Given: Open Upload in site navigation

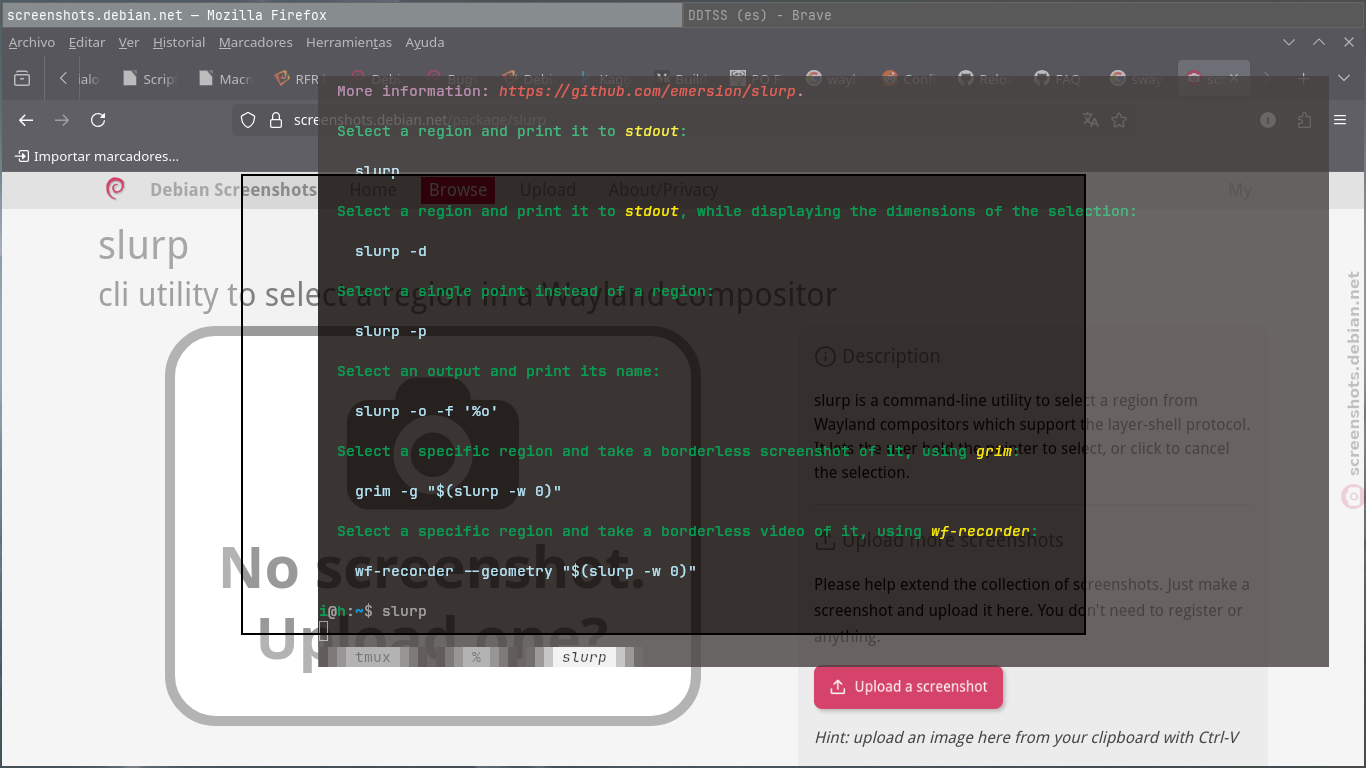Looking at the screenshot, I should (x=547, y=189).
